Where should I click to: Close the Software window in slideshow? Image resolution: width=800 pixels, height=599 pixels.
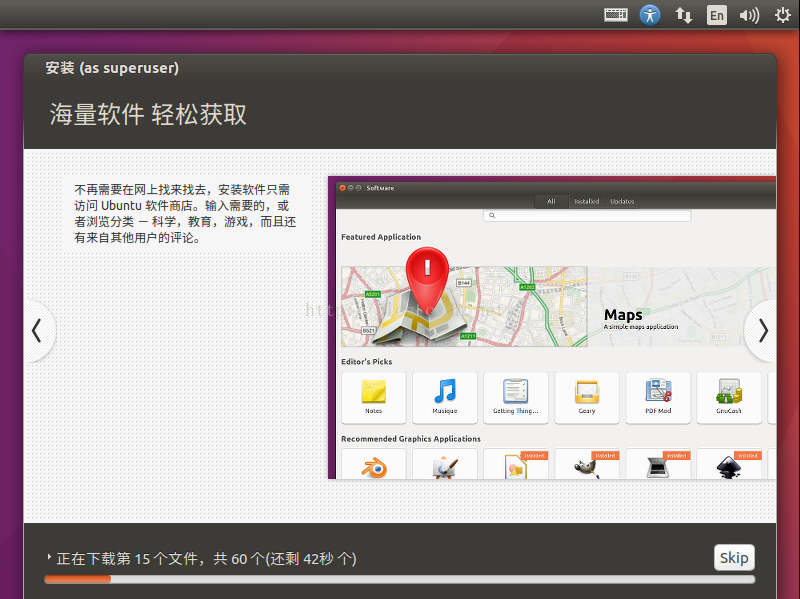343,188
